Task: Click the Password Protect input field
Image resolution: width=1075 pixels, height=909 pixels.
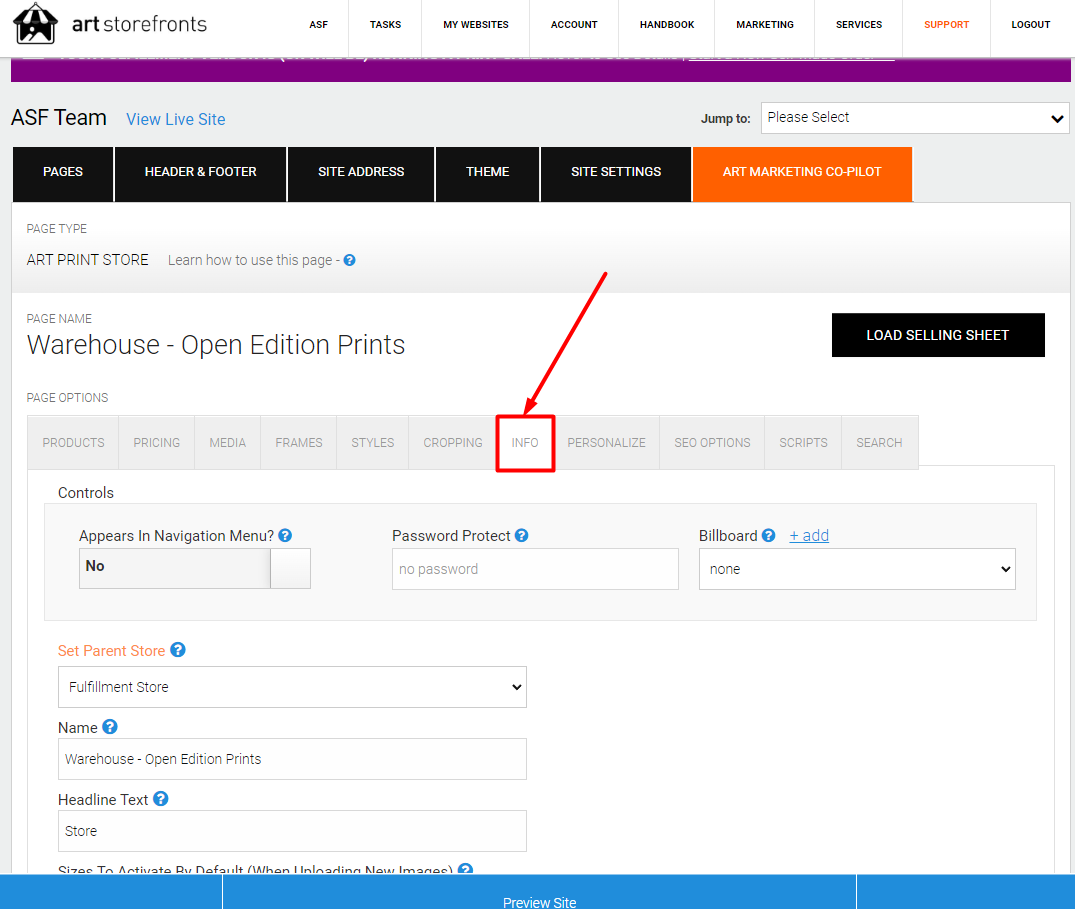Action: (x=535, y=569)
